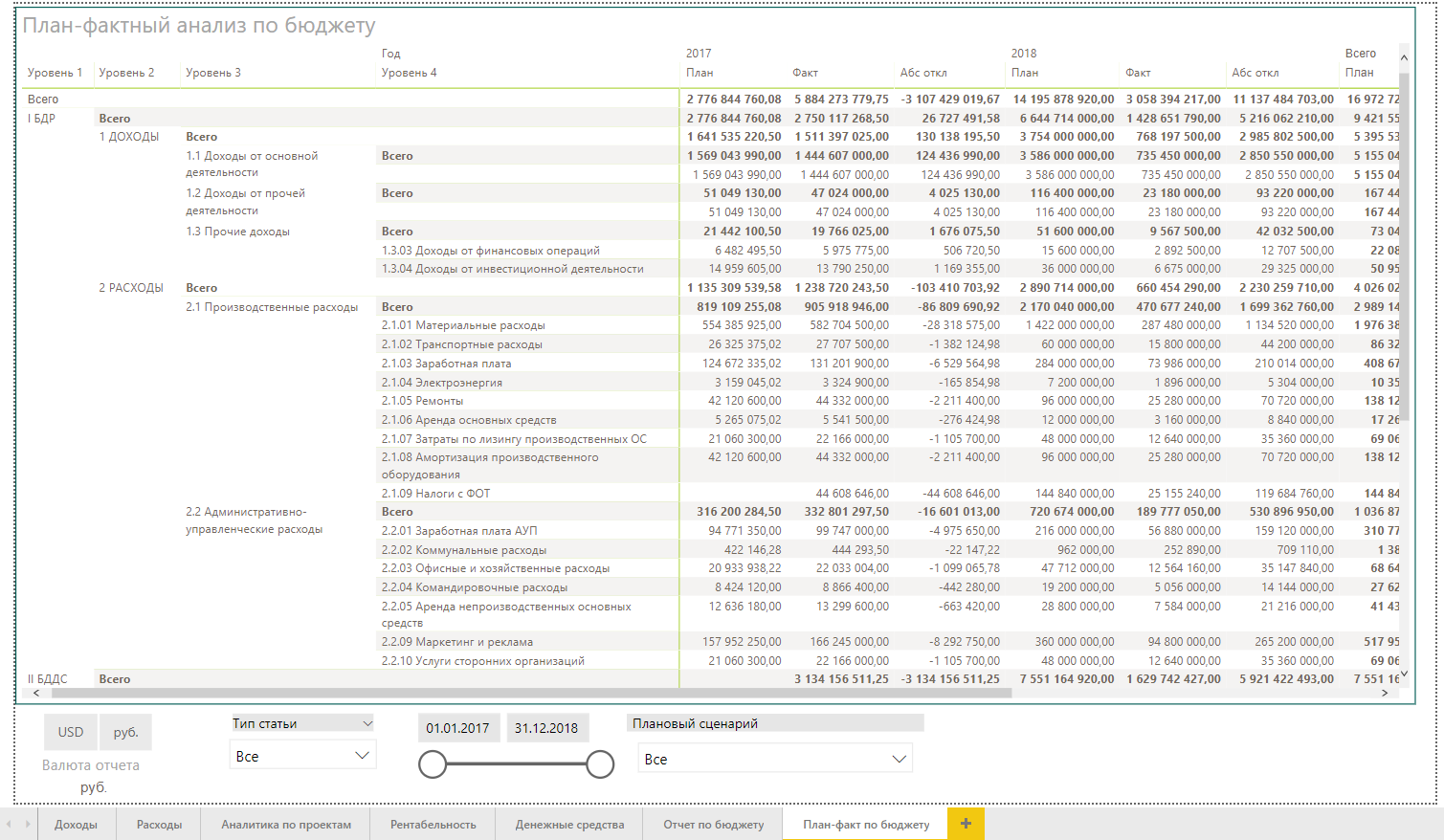Image resolution: width=1444 pixels, height=840 pixels.
Task: Click the table's scroll right arrow
Action: point(1385,693)
